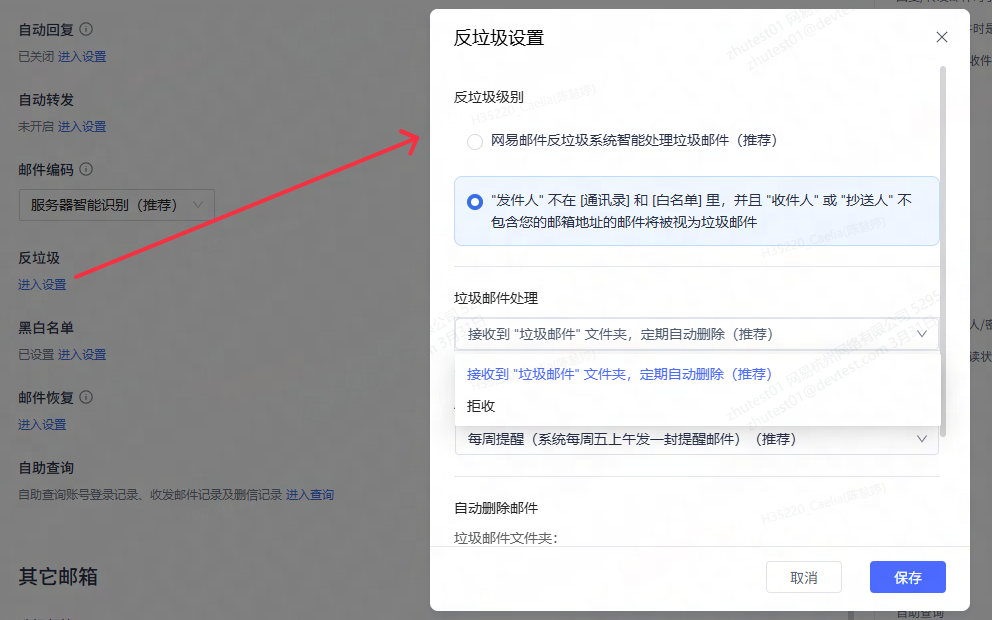The height and width of the screenshot is (620, 992).
Task: Open 进入设置 link under 邮件恢复
Action: [42, 425]
